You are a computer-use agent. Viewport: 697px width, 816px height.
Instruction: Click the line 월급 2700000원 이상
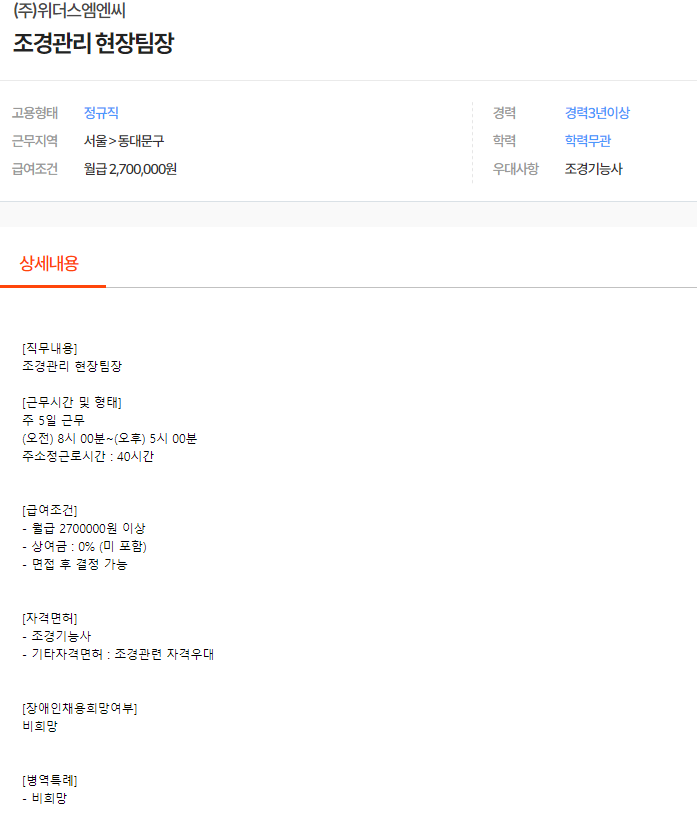(84, 529)
